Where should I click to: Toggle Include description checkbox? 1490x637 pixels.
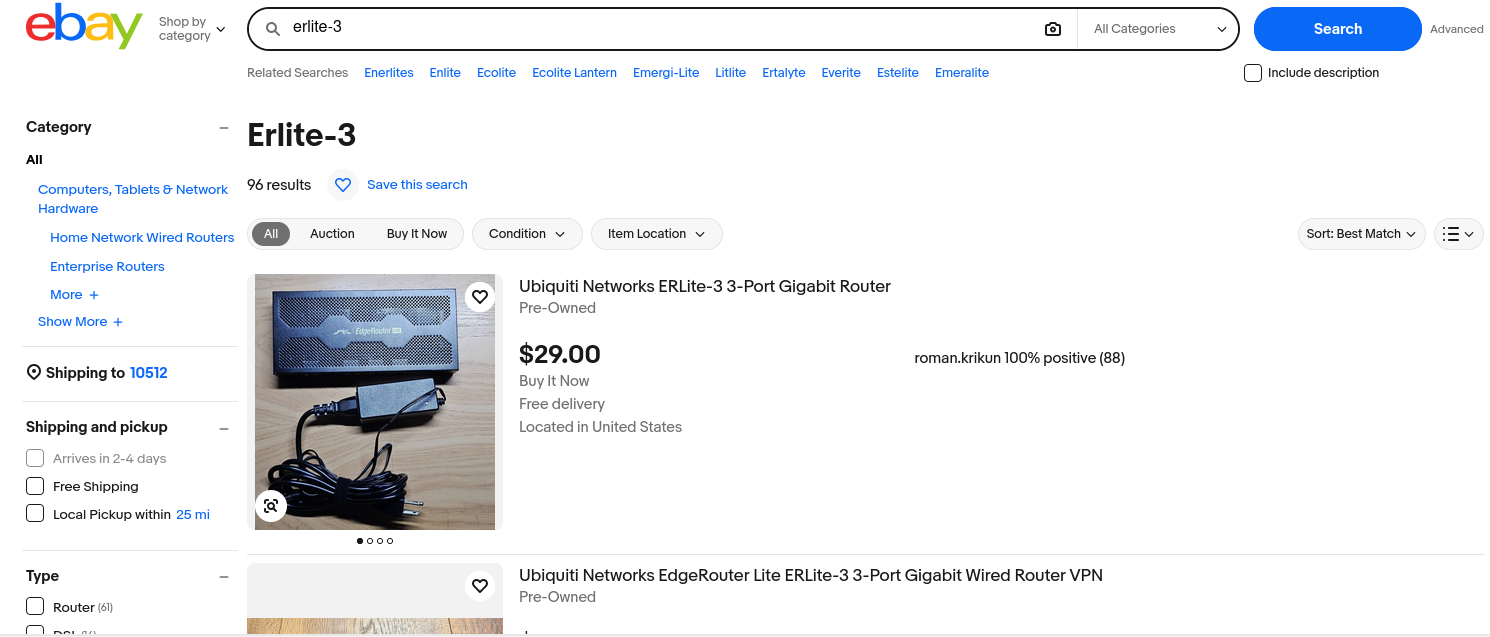(x=1253, y=73)
